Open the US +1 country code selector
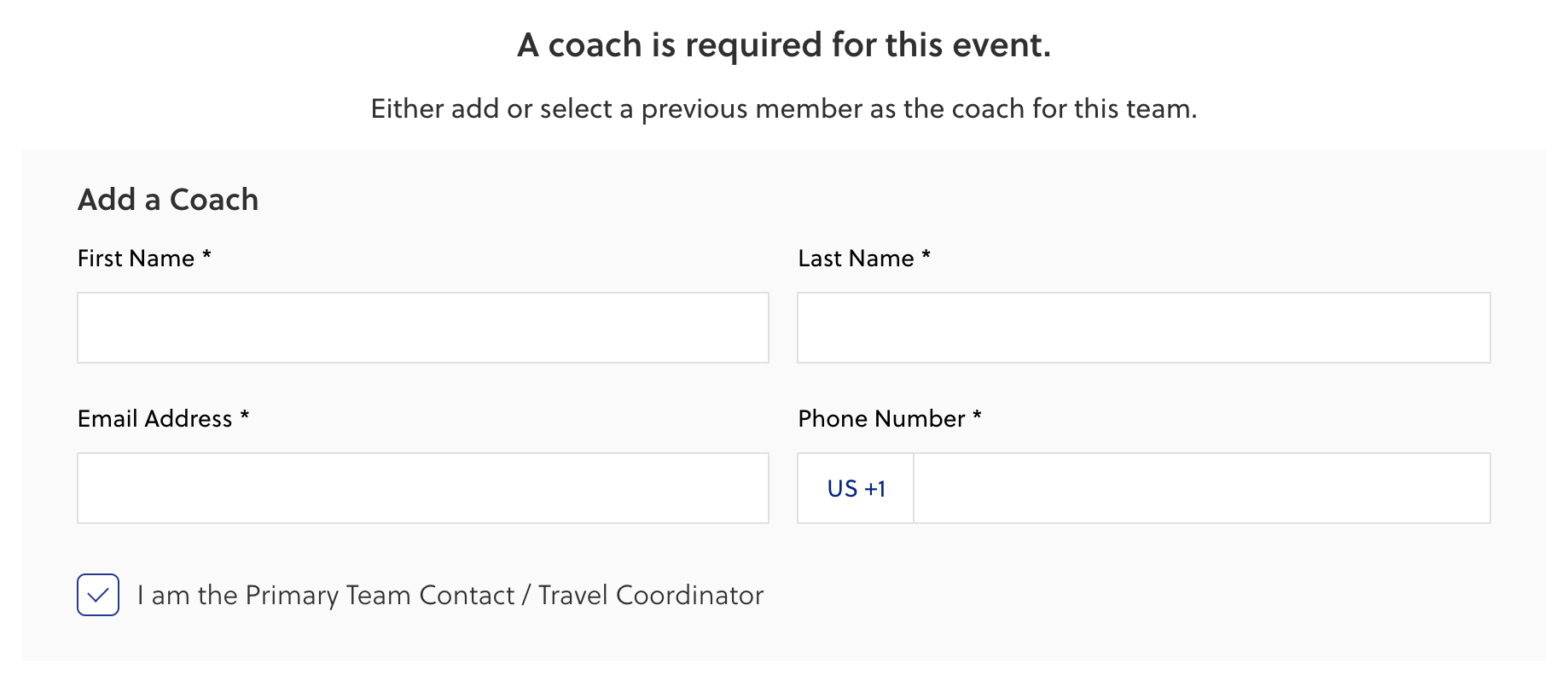The width and height of the screenshot is (1568, 681). coord(856,488)
